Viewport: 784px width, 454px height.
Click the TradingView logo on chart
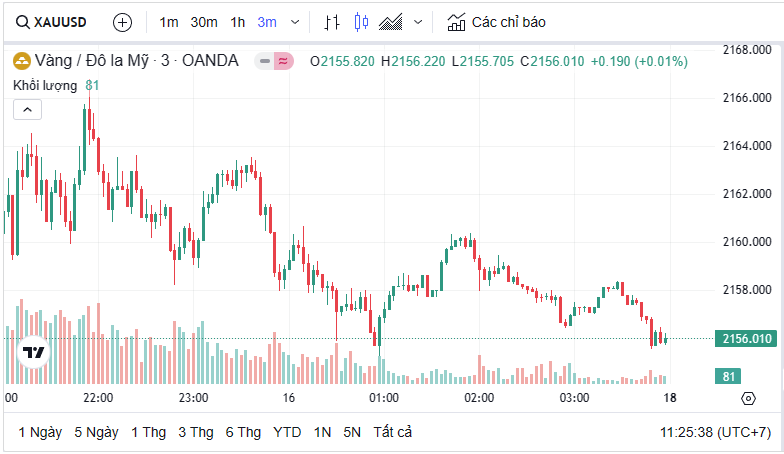coord(33,351)
